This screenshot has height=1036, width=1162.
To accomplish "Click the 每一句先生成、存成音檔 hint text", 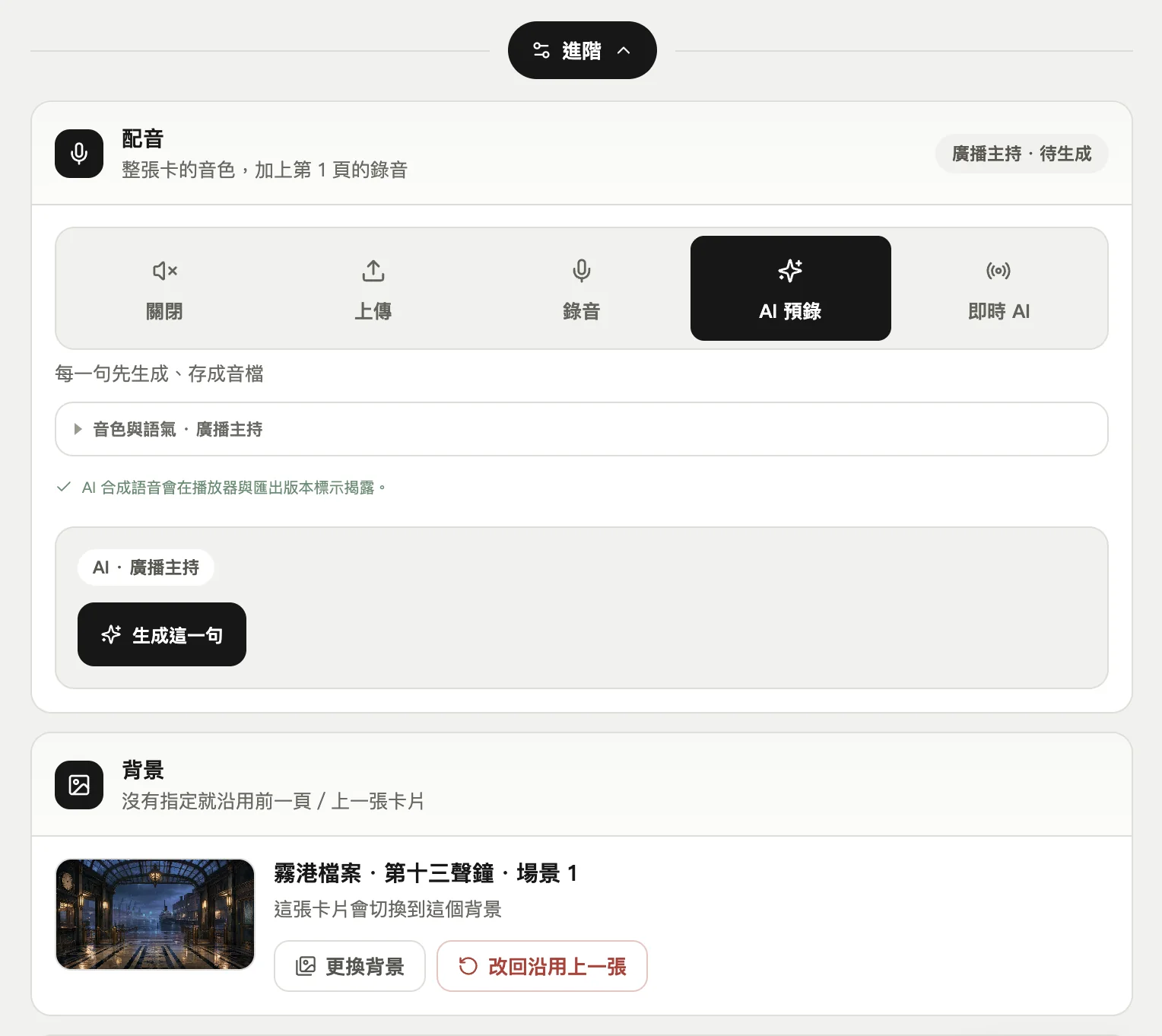I will [160, 373].
